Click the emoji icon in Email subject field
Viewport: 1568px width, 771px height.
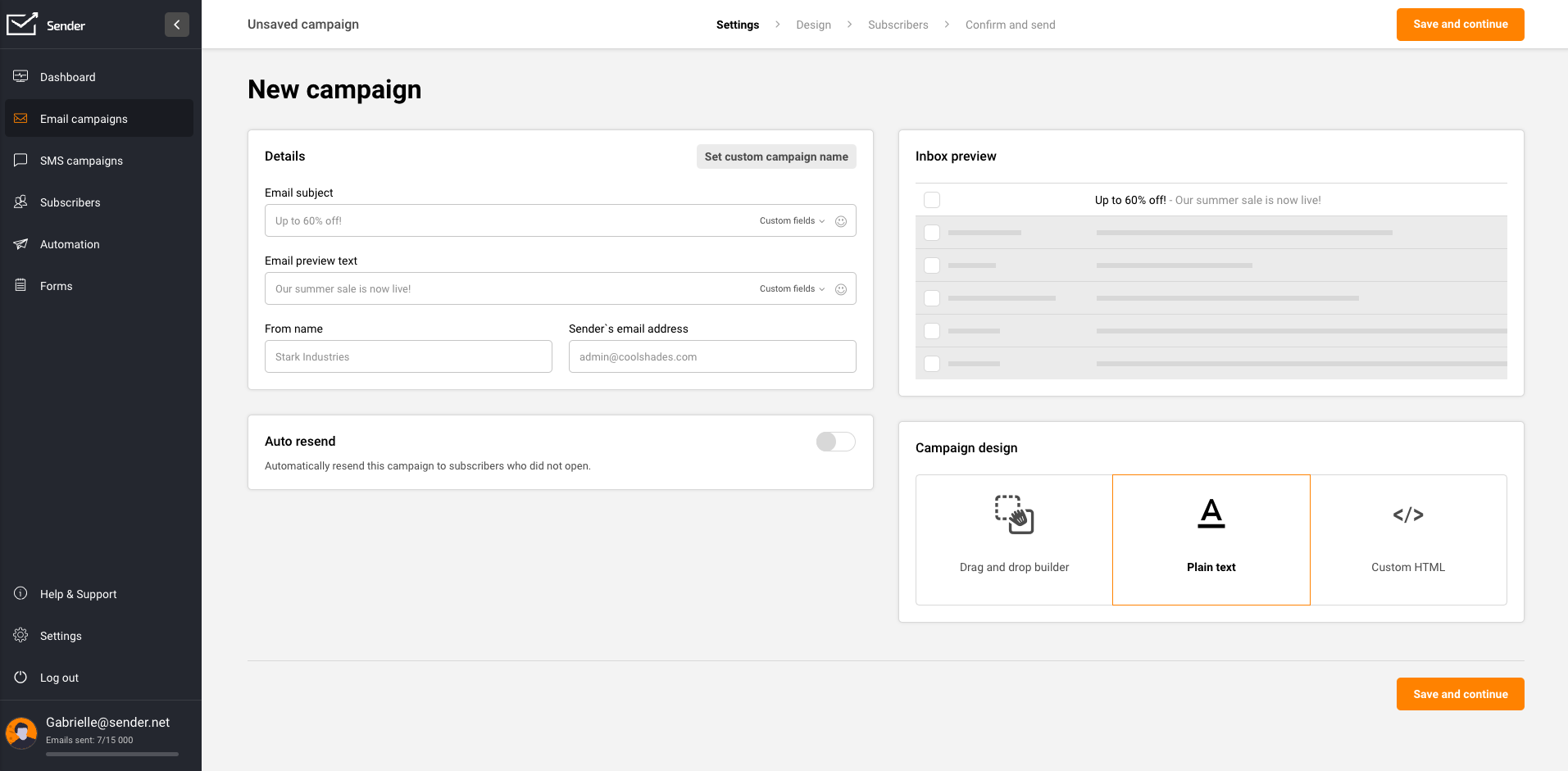840,221
